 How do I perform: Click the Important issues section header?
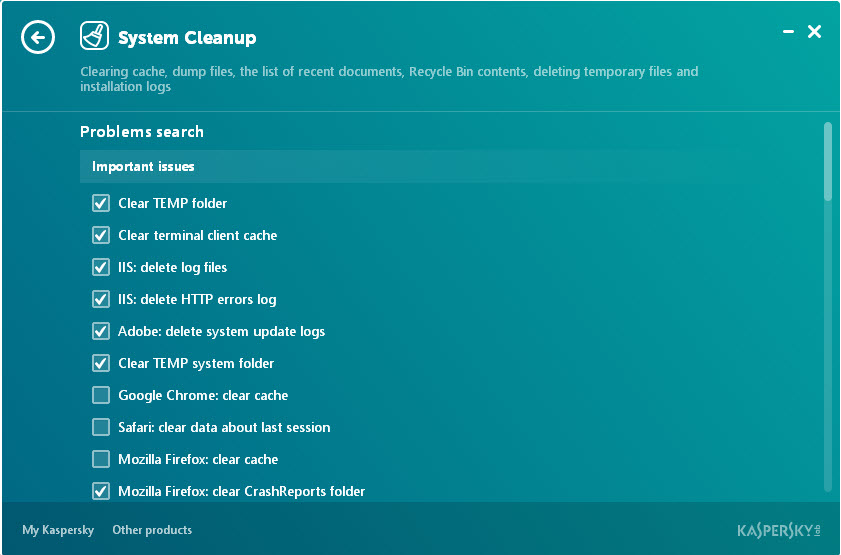coord(450,167)
